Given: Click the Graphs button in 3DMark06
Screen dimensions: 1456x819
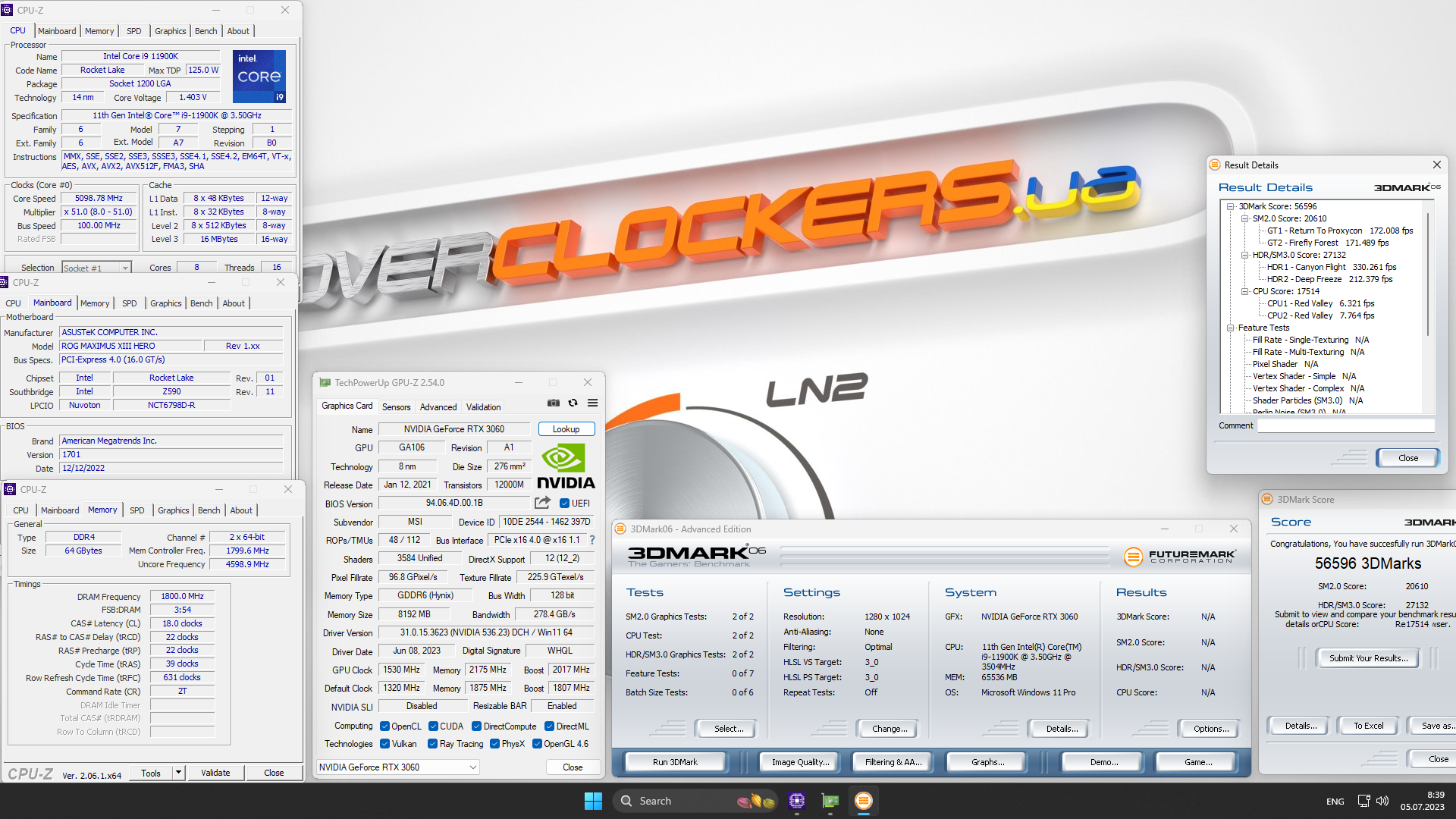Looking at the screenshot, I should (987, 762).
